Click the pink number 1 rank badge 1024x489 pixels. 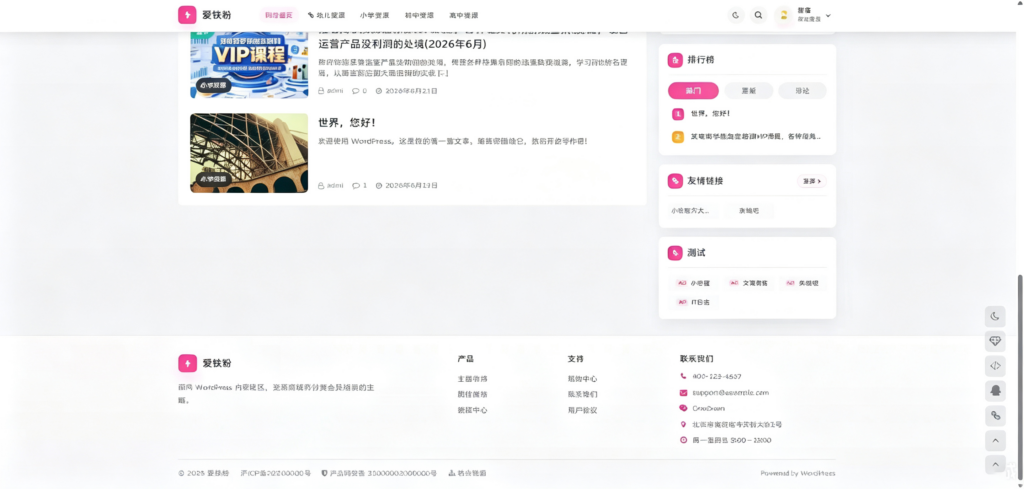(x=678, y=114)
